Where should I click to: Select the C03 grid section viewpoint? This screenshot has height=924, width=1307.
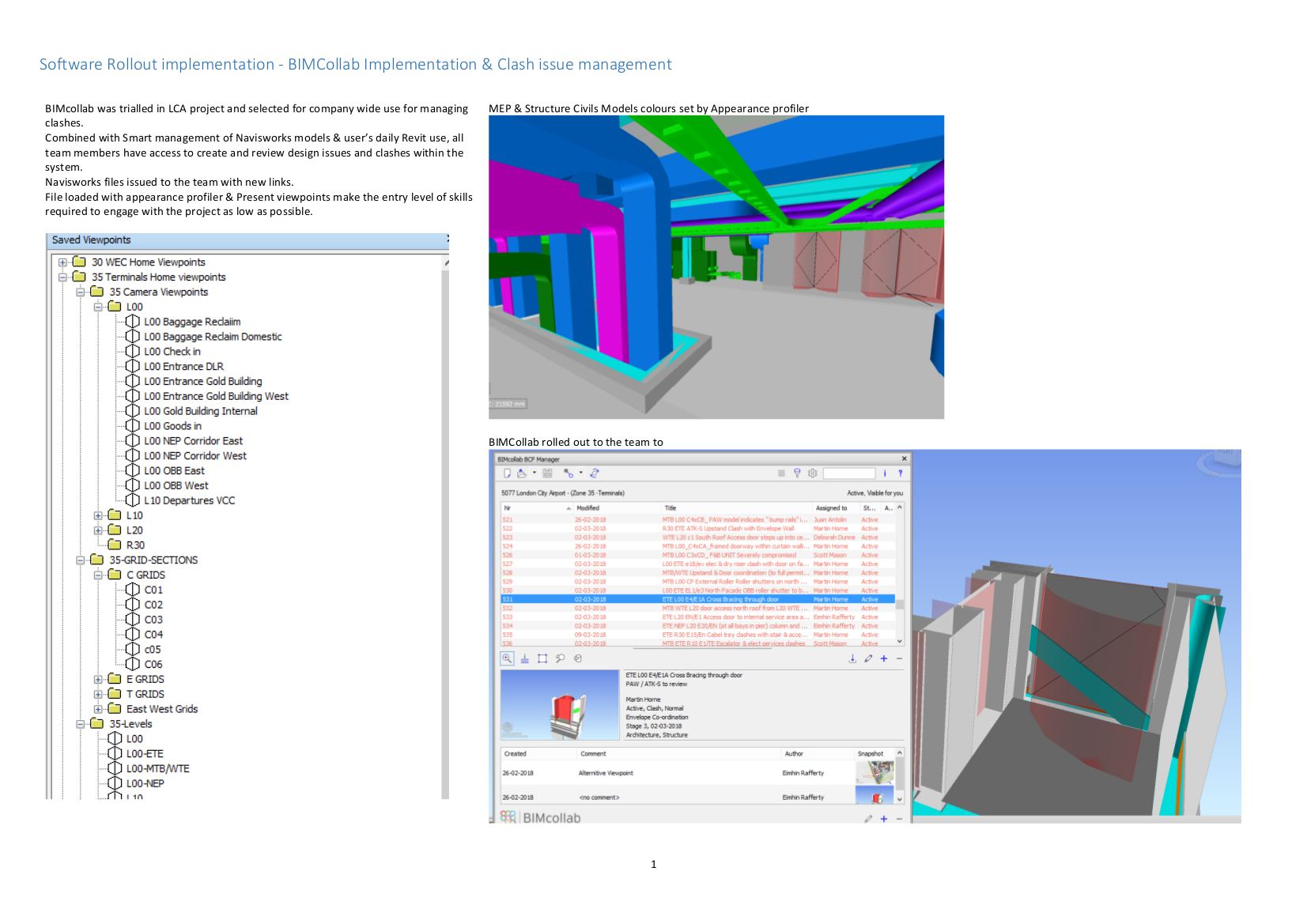[x=153, y=620]
